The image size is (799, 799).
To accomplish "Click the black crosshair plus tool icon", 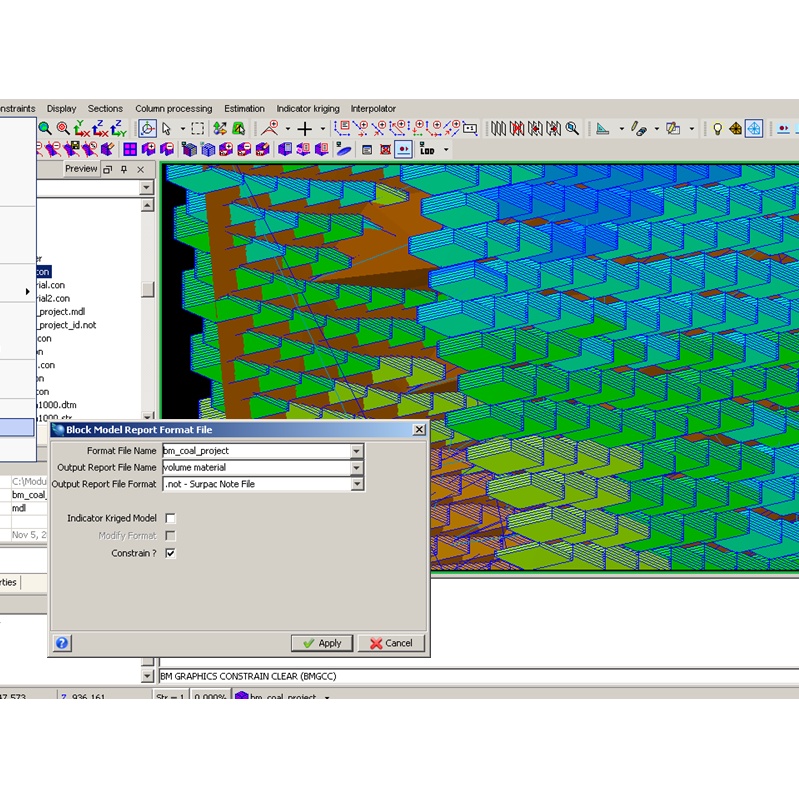I will click(305, 129).
